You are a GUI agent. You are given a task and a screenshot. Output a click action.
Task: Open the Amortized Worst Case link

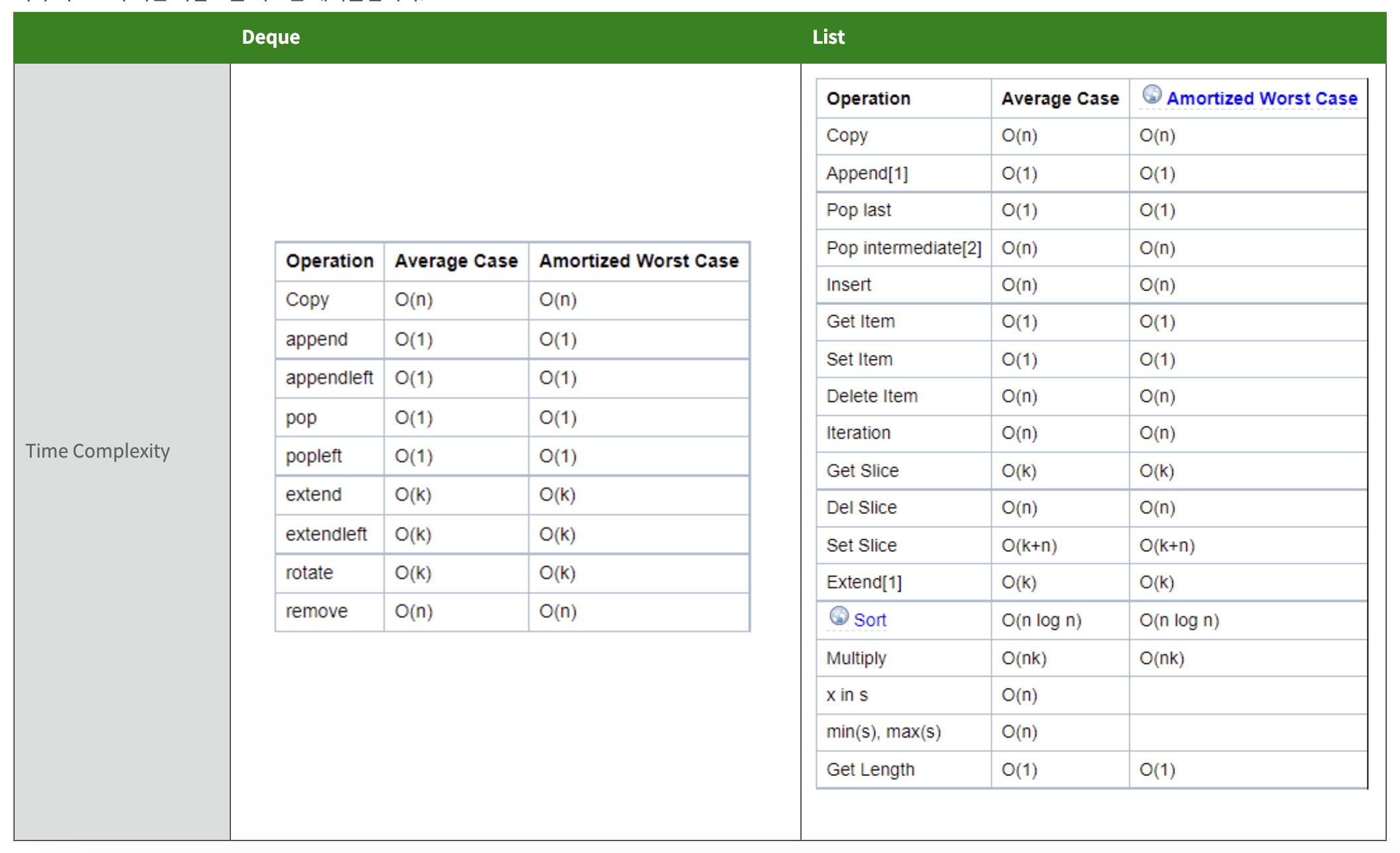1261,98
